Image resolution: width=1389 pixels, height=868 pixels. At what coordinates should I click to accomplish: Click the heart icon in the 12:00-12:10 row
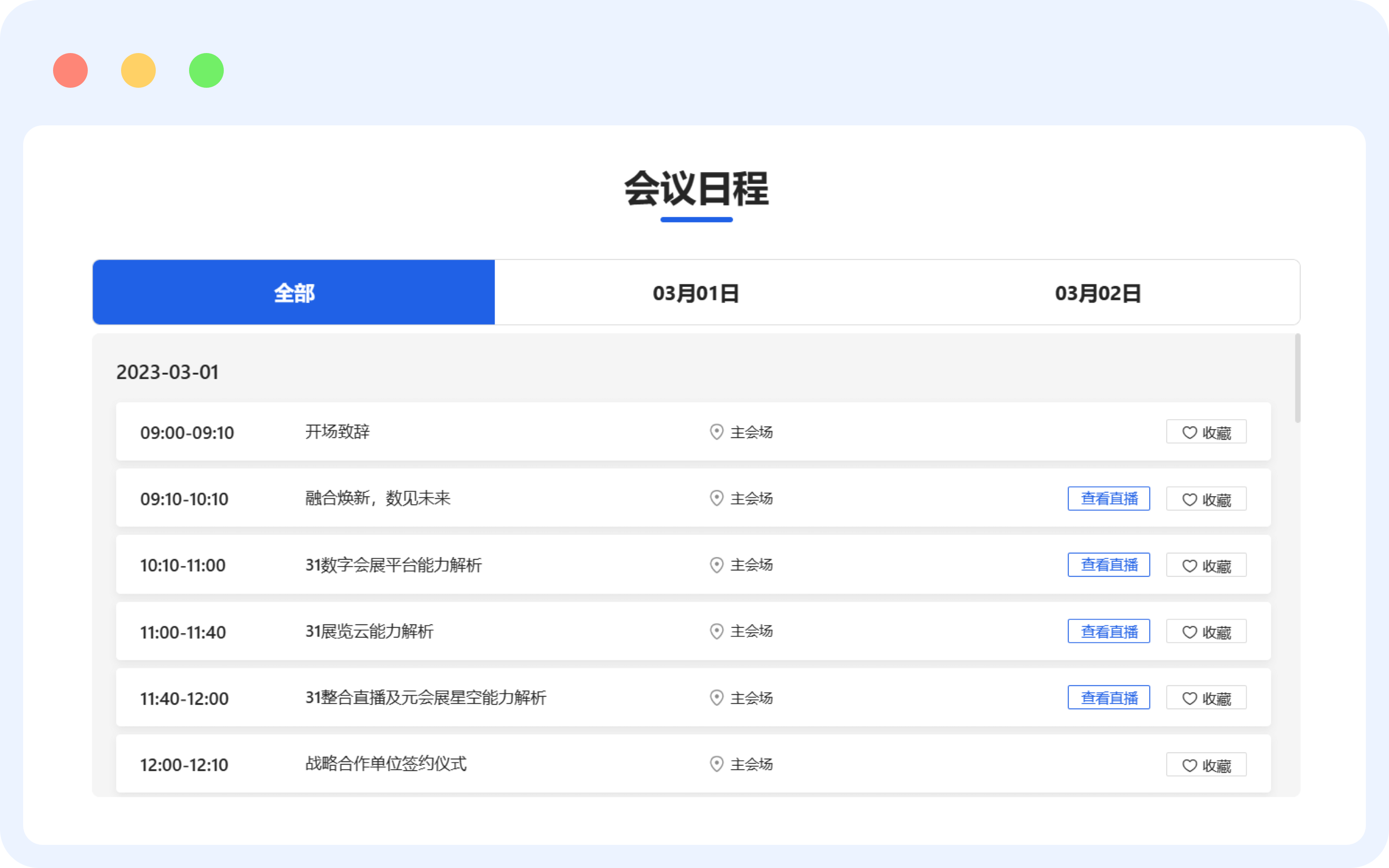tap(1189, 765)
